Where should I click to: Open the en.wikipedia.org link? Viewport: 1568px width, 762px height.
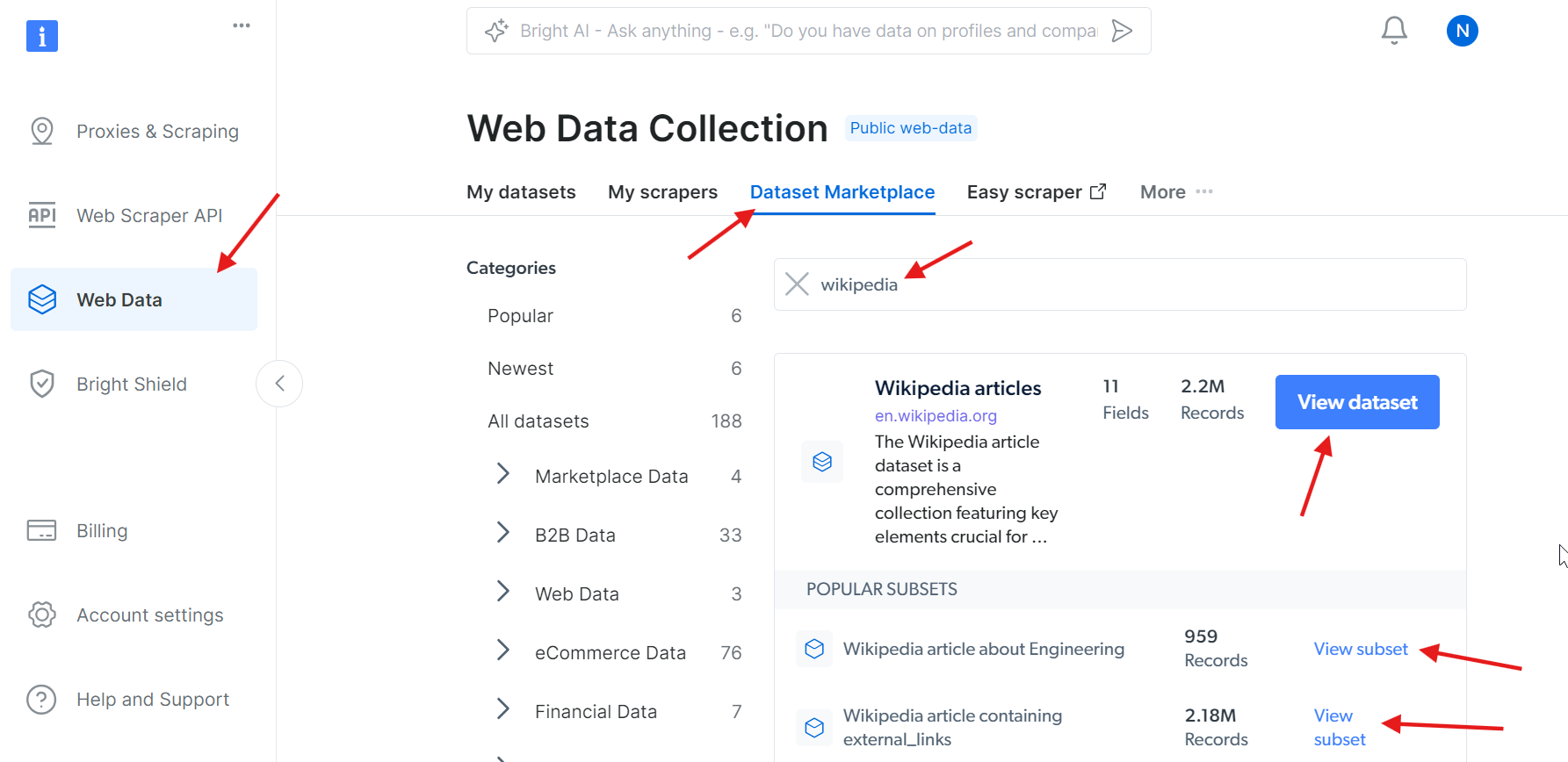pos(935,415)
